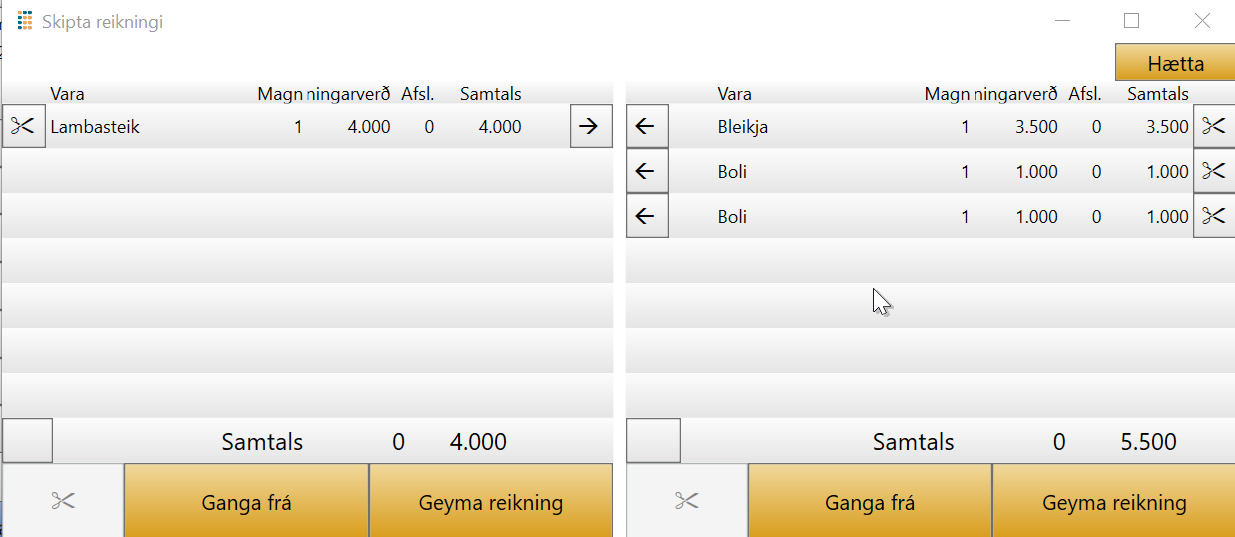Click bottom scissors button of right bill
Viewport: 1235px width, 537px height.
pyautogui.click(x=686, y=501)
